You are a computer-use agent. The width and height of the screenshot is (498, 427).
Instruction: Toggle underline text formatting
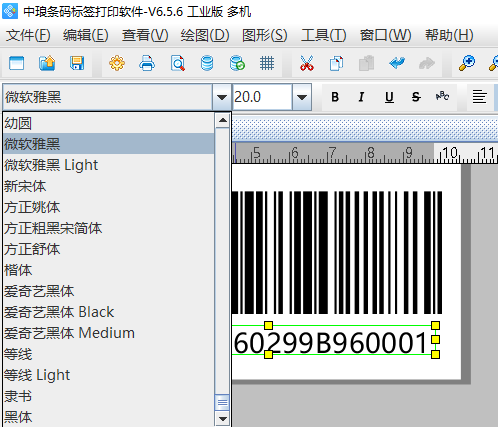389,97
